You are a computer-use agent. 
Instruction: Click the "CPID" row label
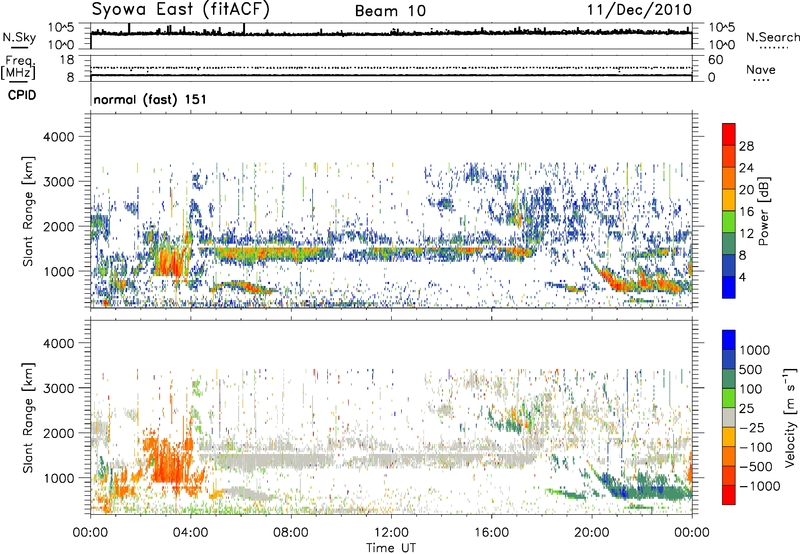[x=22, y=95]
